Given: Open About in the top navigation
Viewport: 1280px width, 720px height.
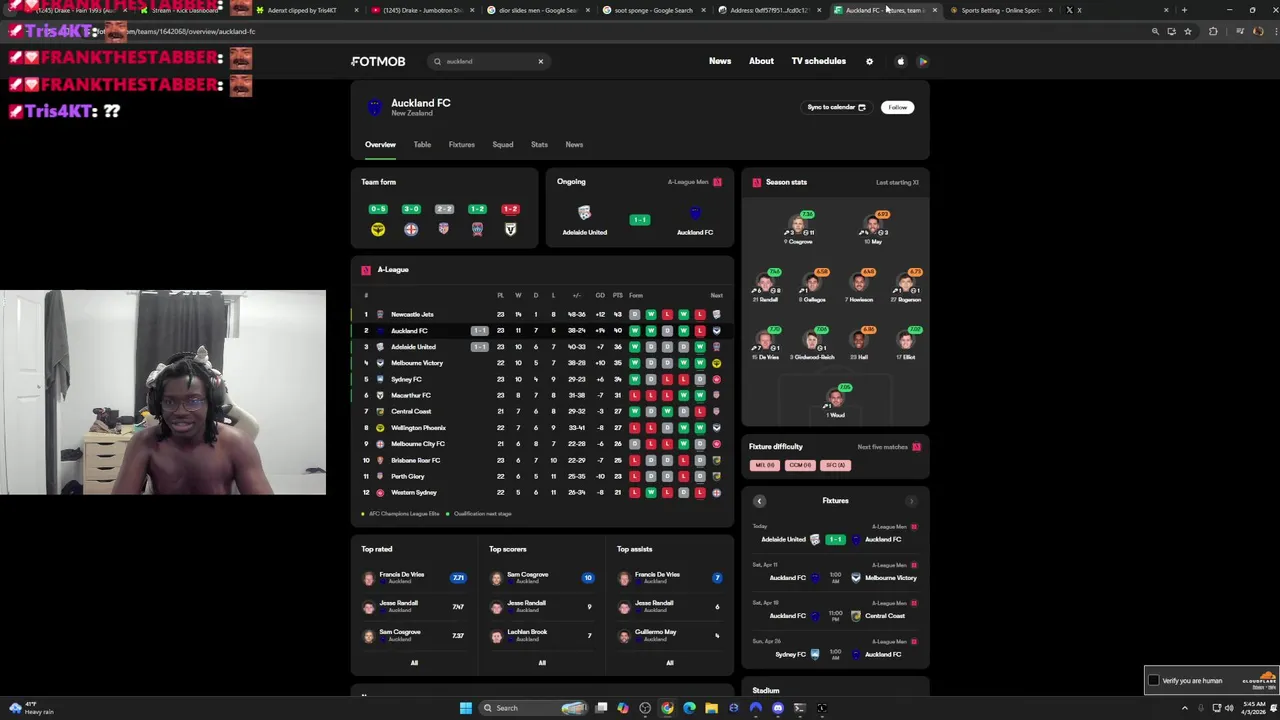Looking at the screenshot, I should [761, 61].
